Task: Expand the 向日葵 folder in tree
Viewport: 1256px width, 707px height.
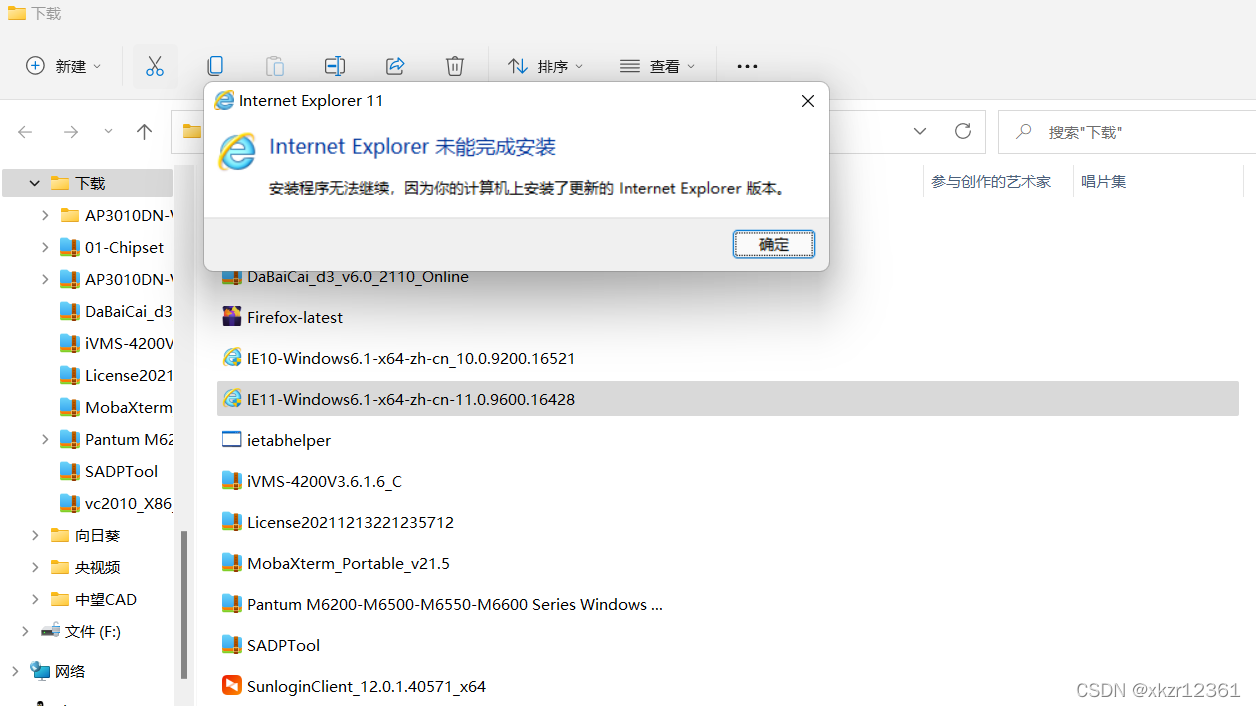Action: pos(35,535)
